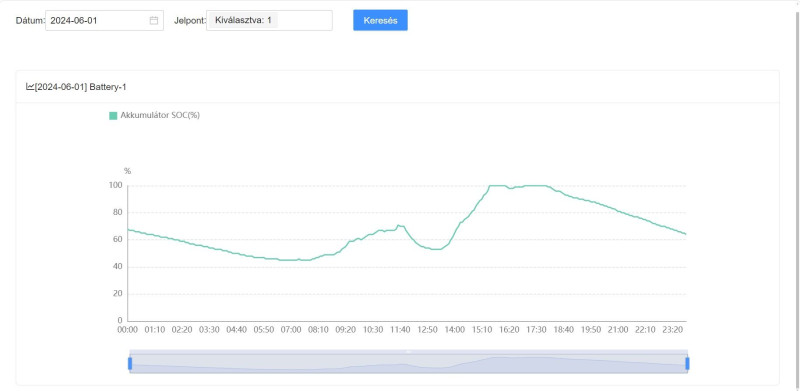Click the 60 y-axis value
This screenshot has height=391, width=800.
pos(118,239)
